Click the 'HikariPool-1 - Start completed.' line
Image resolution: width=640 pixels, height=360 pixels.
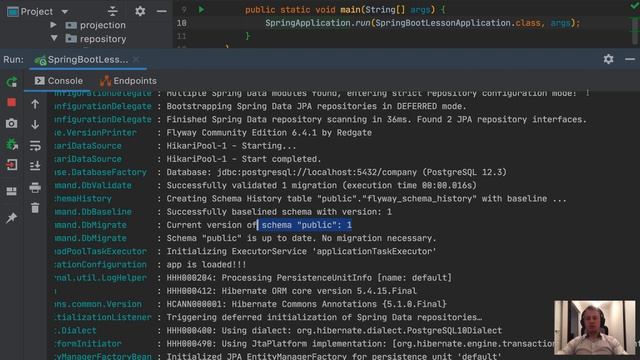(x=244, y=159)
